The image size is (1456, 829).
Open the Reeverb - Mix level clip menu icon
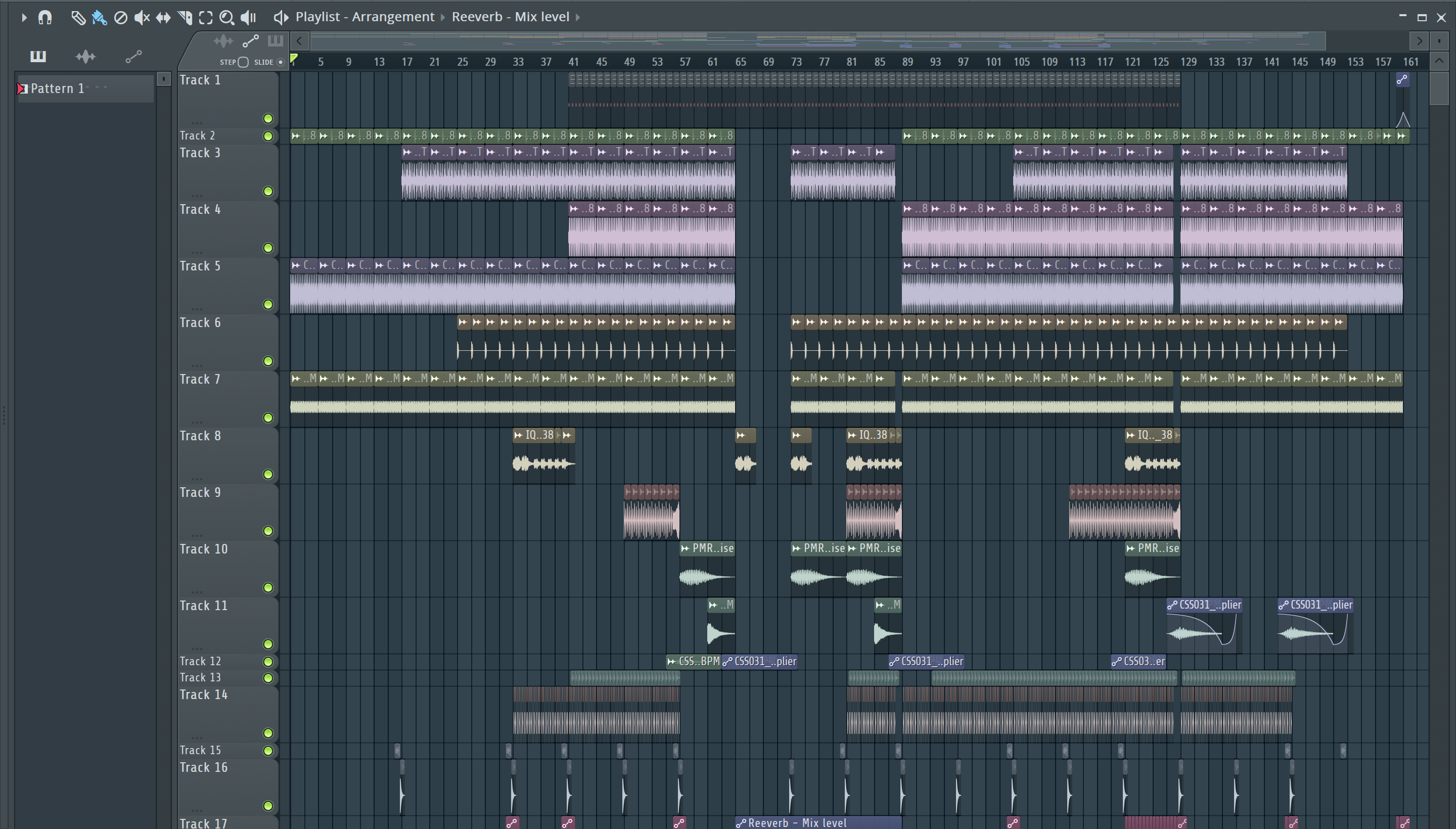pos(741,823)
